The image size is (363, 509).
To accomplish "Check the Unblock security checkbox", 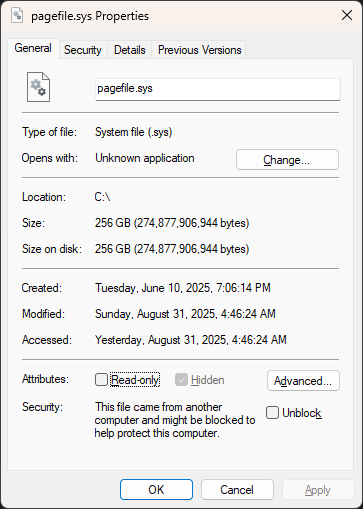I will (272, 413).
